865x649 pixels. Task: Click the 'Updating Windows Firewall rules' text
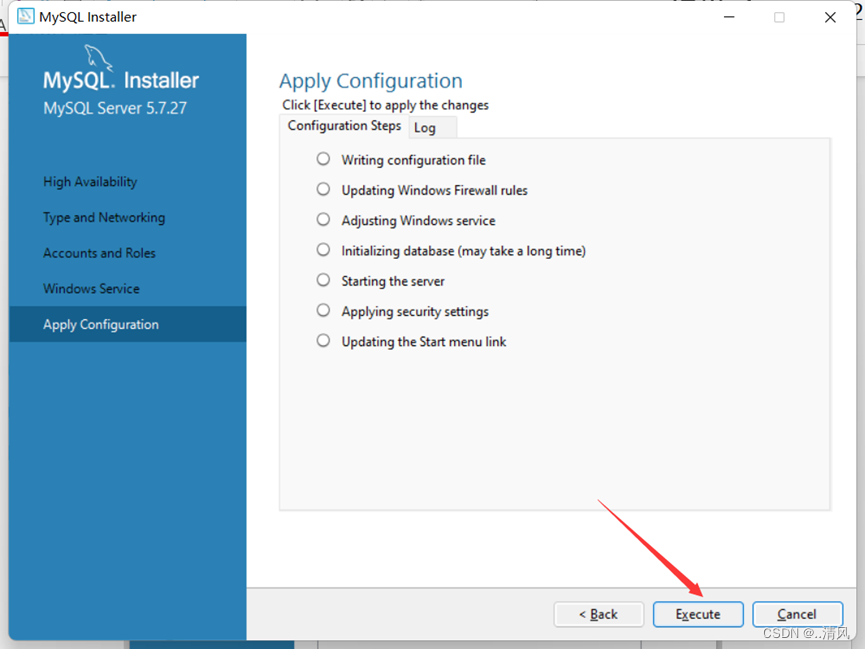point(434,190)
